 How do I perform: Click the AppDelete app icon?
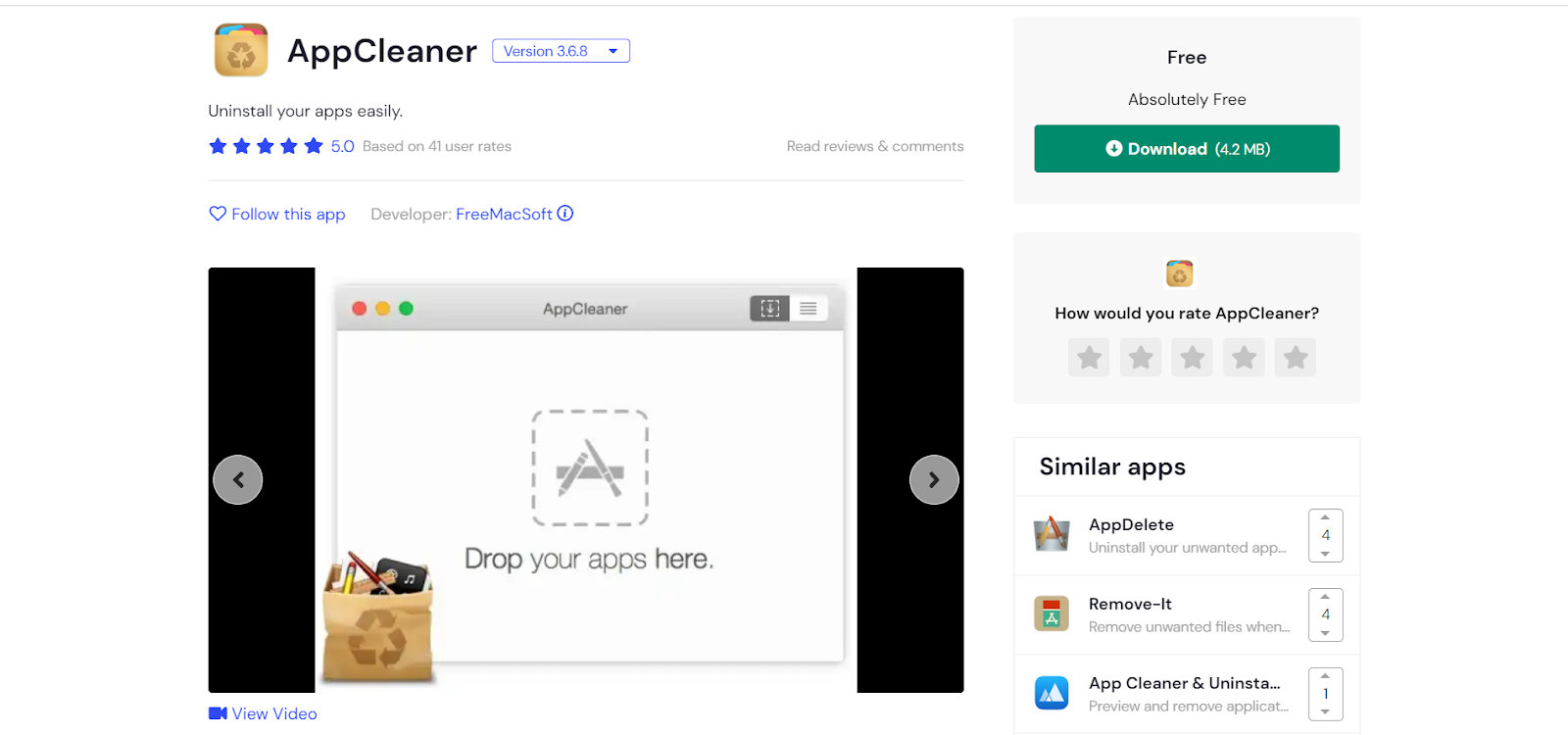pyautogui.click(x=1052, y=534)
